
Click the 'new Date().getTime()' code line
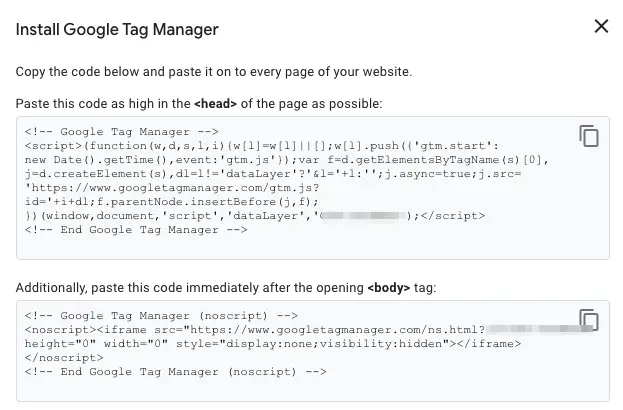(286, 160)
